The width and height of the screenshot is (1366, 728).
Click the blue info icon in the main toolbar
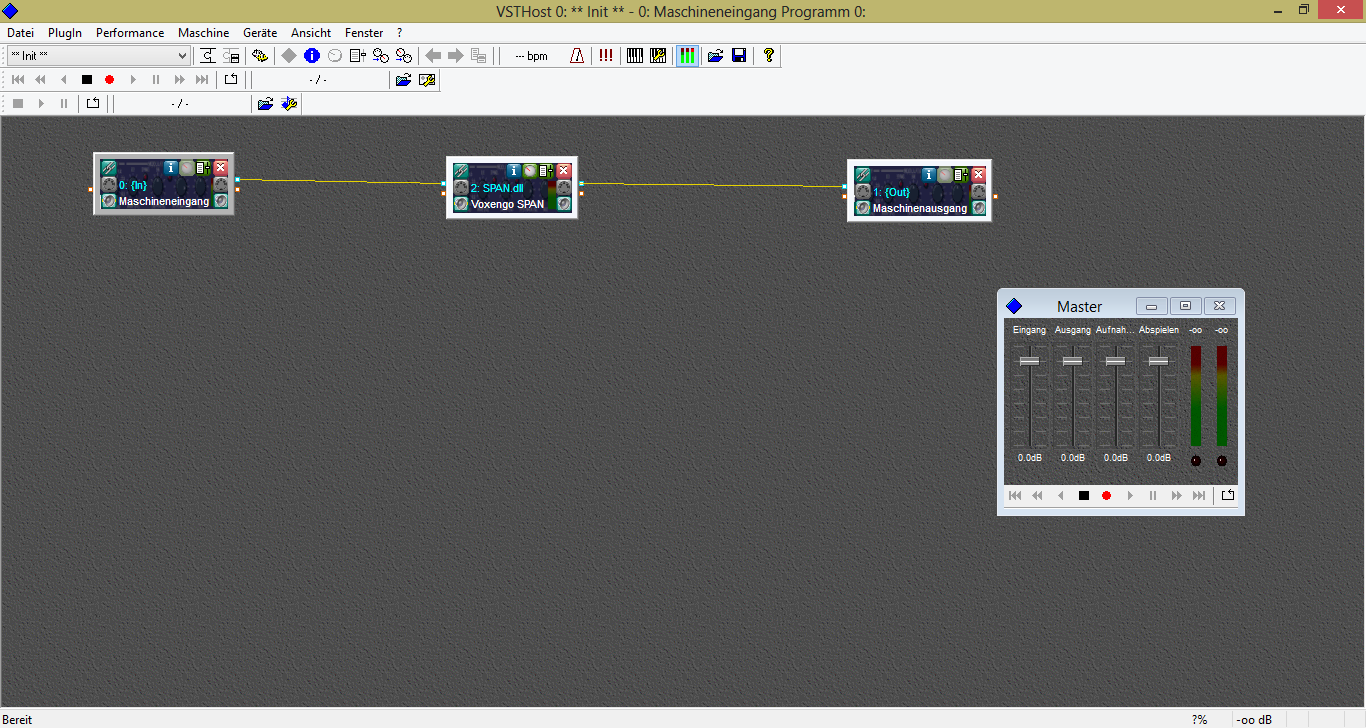coord(311,56)
